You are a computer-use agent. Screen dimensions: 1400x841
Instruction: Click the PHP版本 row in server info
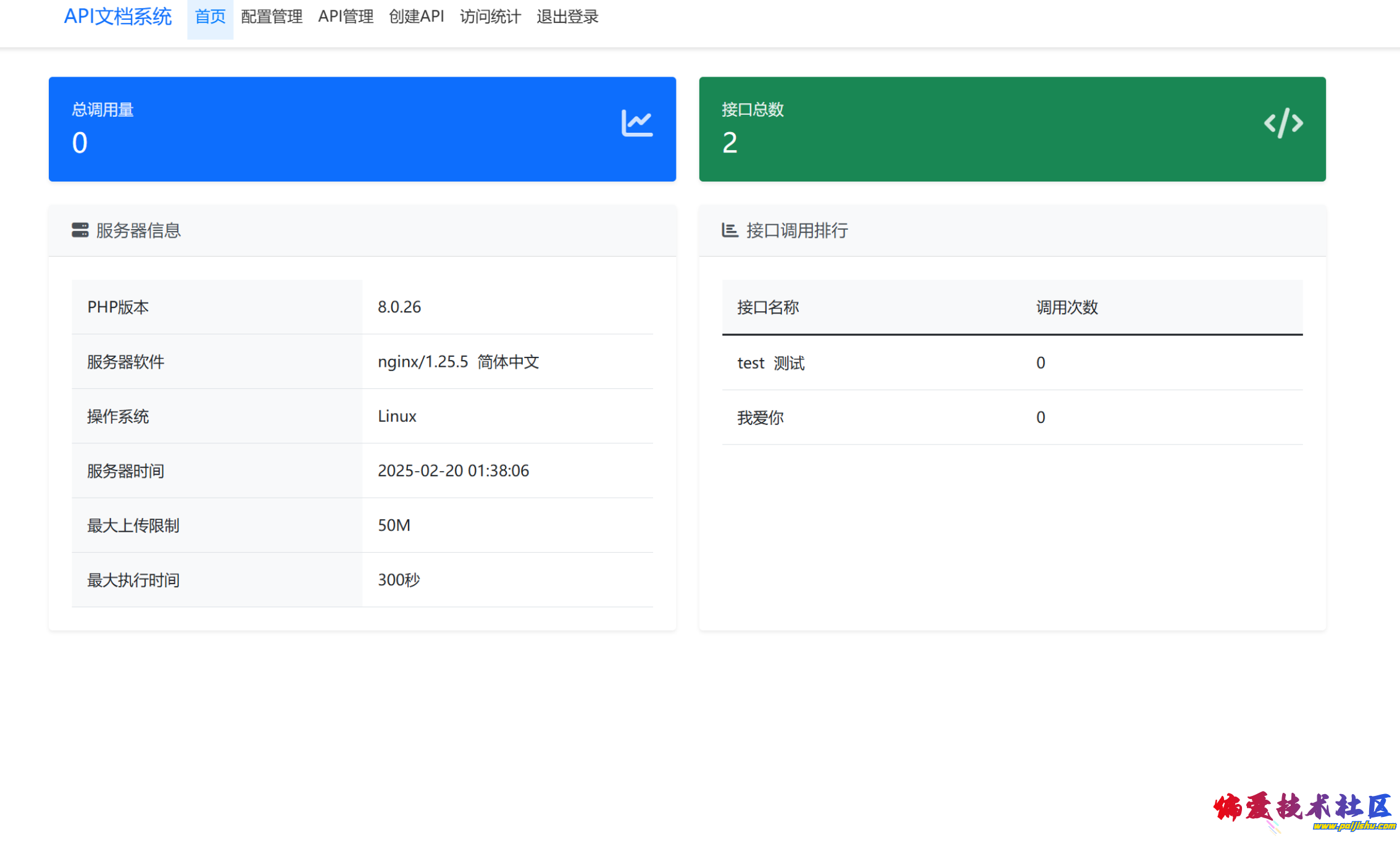118,307
